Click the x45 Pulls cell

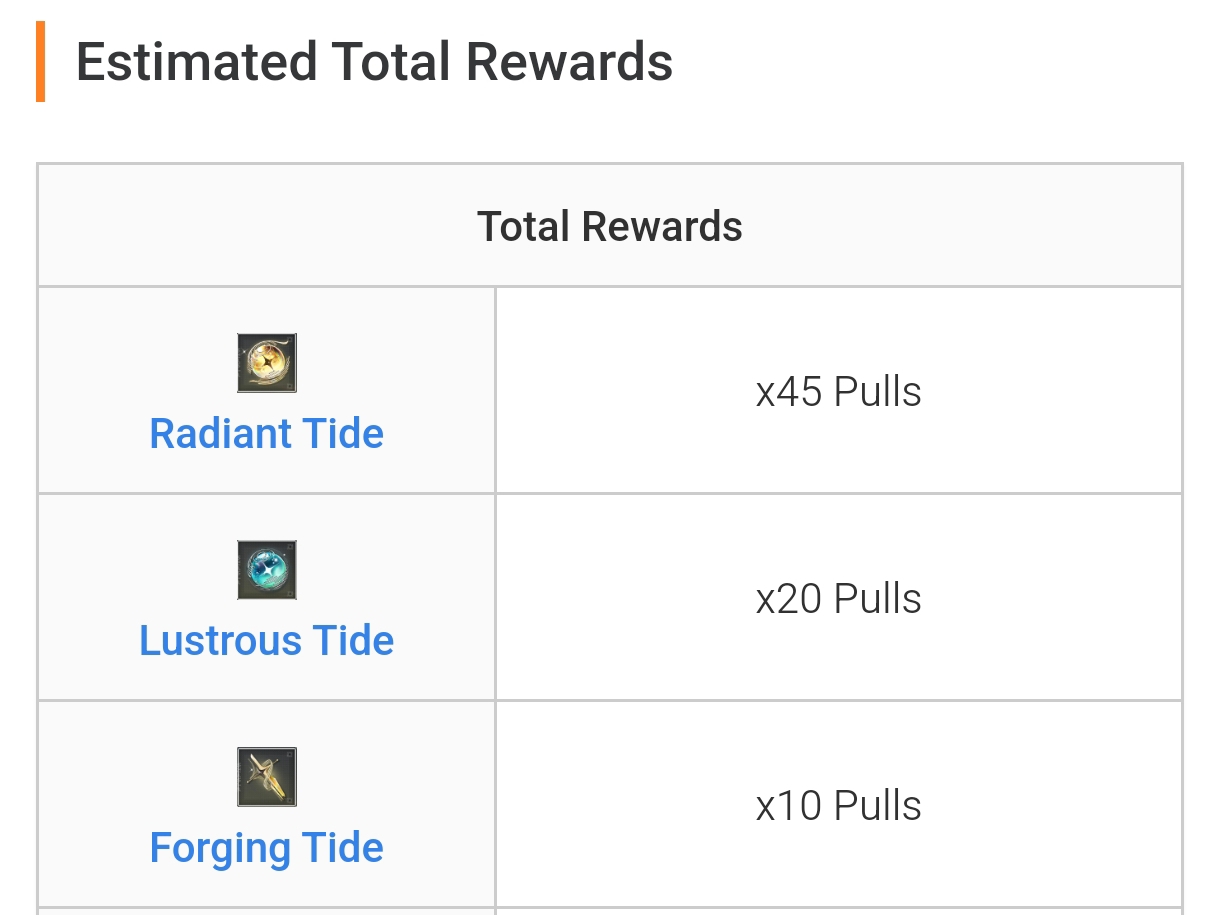(x=838, y=391)
